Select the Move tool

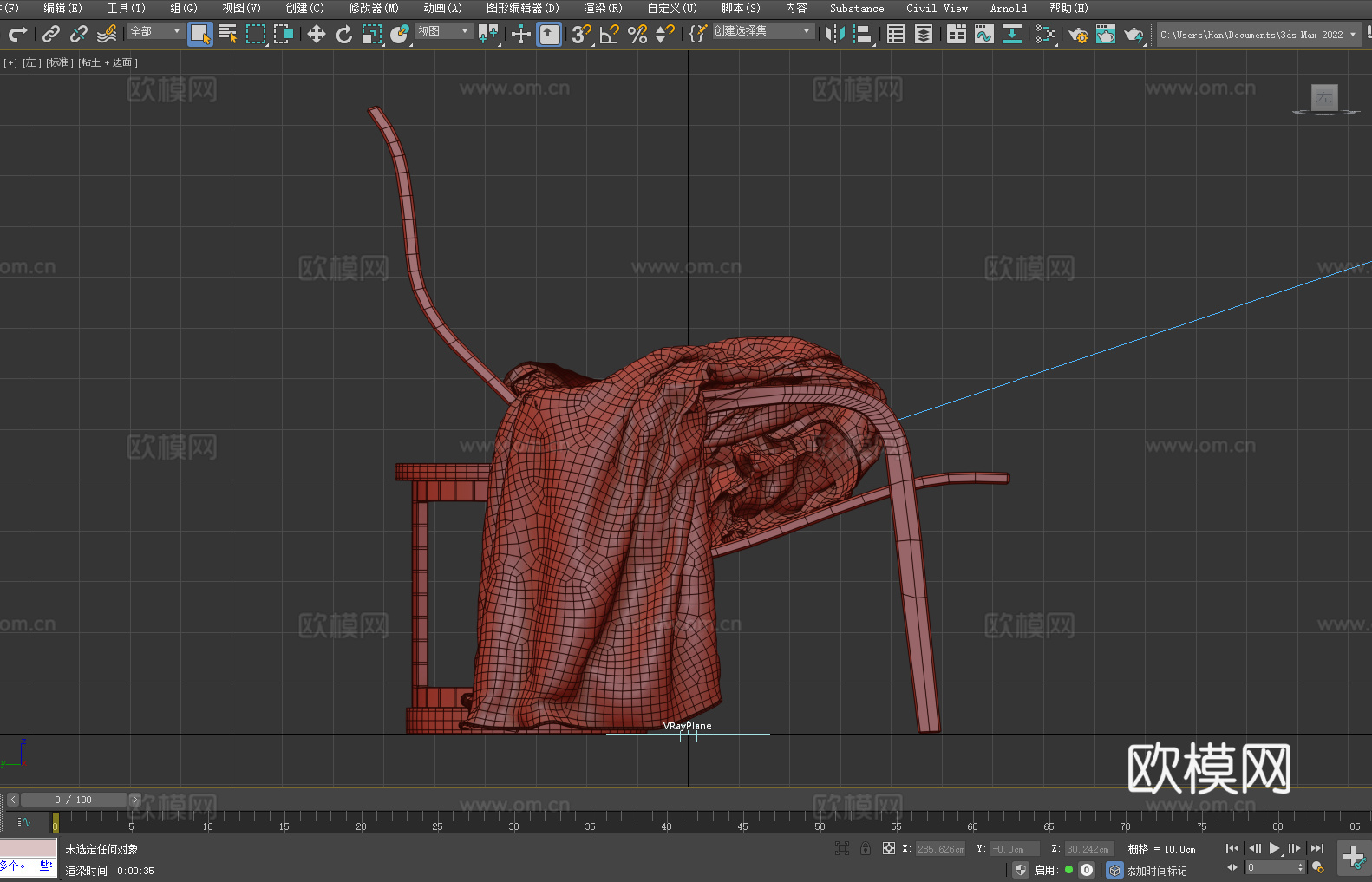tap(317, 34)
